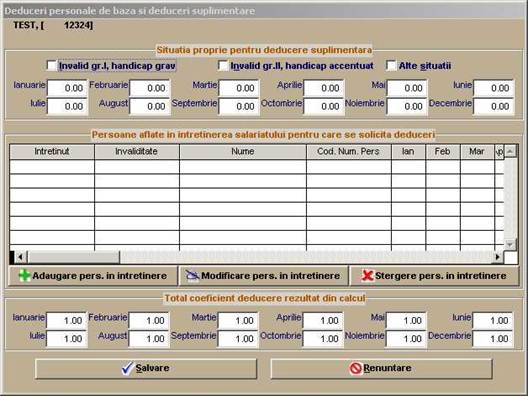Click the red X icon on Stergere pers. in intretinere
This screenshot has width=528, height=396.
367,276
